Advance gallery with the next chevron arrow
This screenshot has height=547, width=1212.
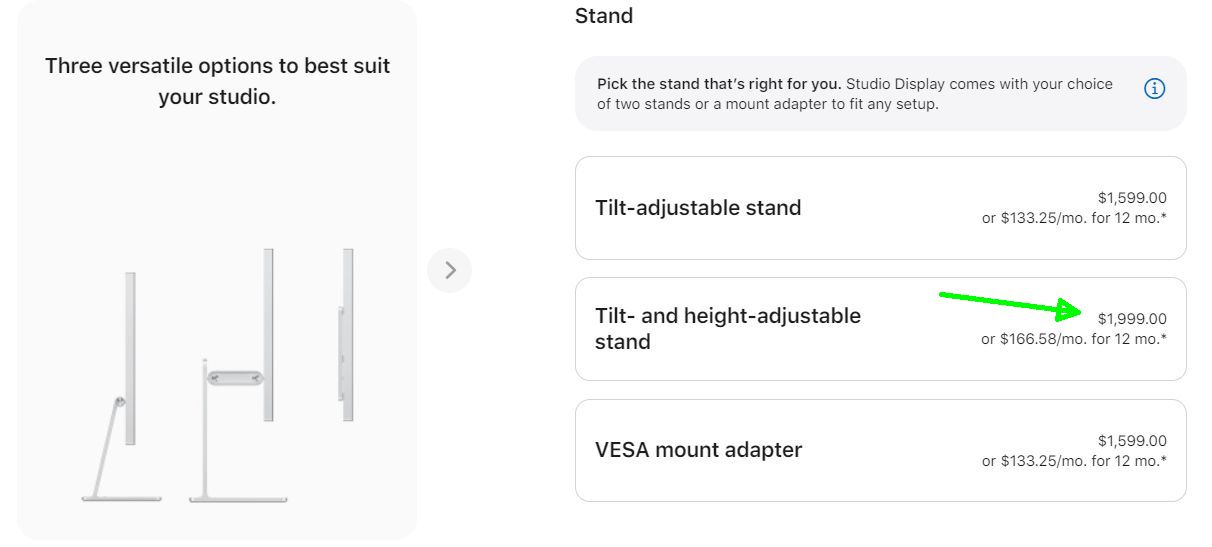point(449,270)
